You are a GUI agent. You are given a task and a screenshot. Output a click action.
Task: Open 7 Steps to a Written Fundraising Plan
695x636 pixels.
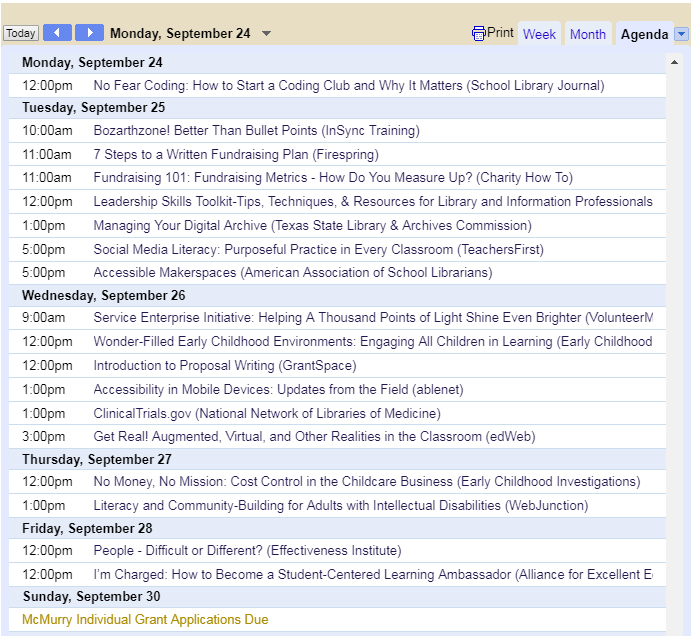236,155
